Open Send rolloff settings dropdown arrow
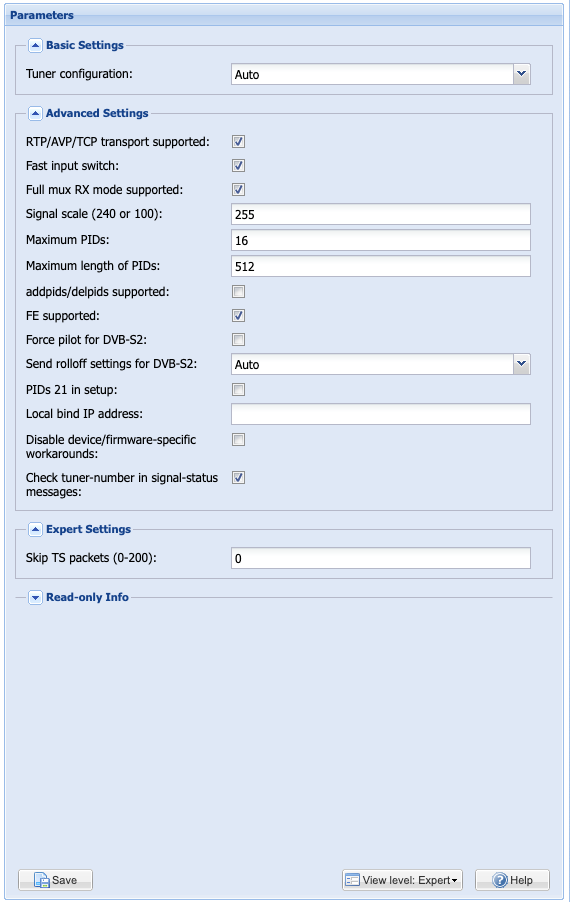This screenshot has width=570, height=902. [x=521, y=364]
